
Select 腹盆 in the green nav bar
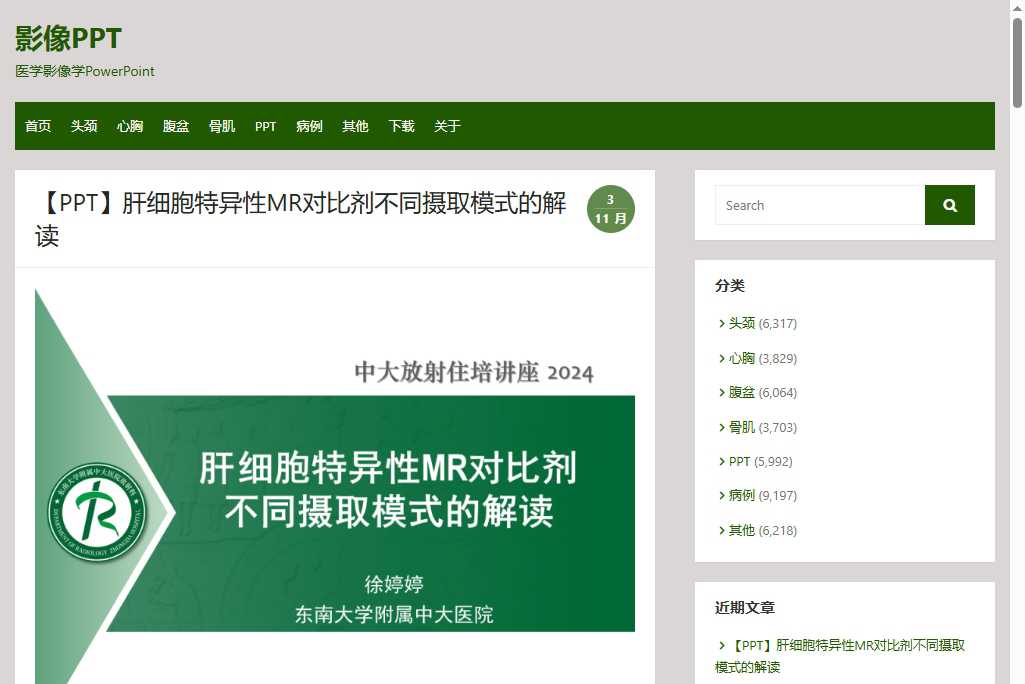[176, 126]
